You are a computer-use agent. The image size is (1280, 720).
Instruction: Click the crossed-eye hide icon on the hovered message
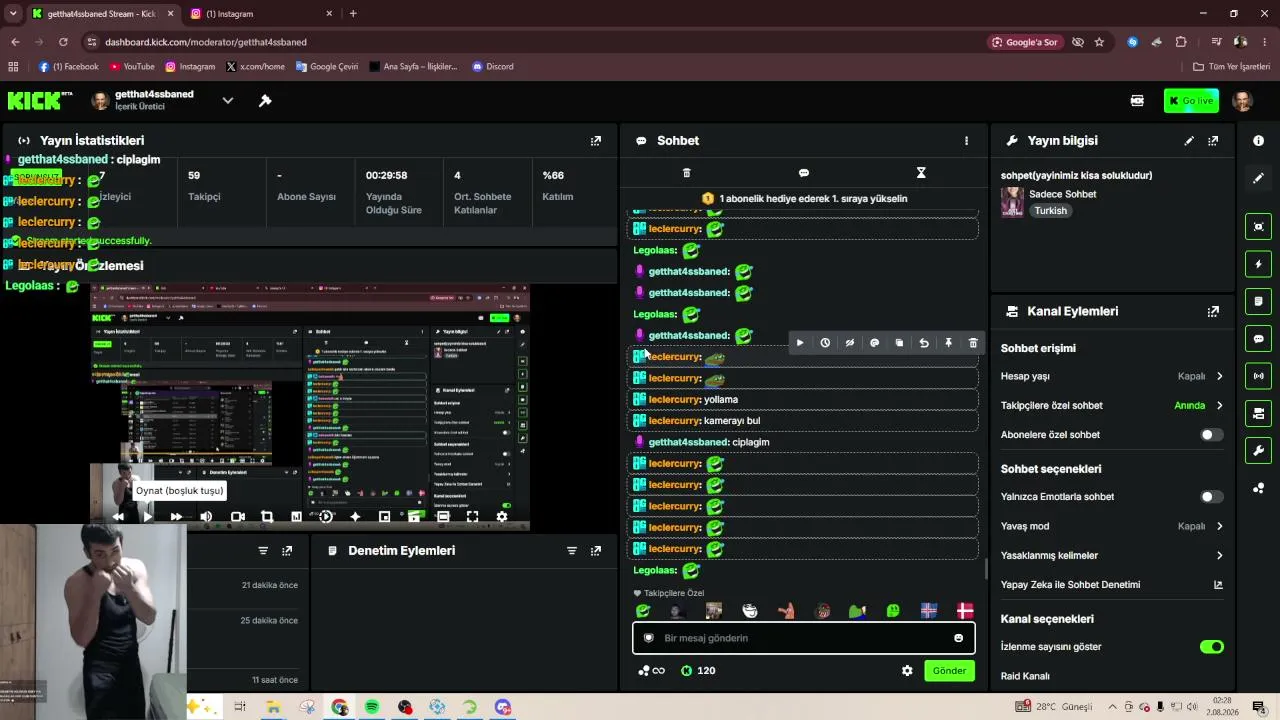(850, 343)
